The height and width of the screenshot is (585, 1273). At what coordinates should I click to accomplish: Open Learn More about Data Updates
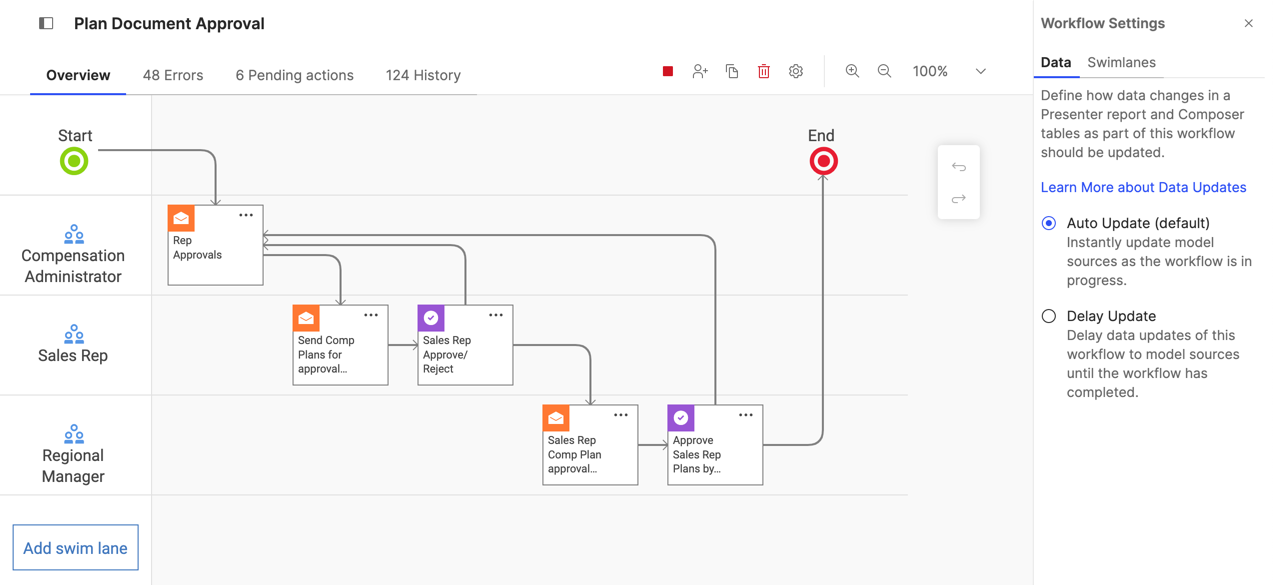click(1143, 187)
